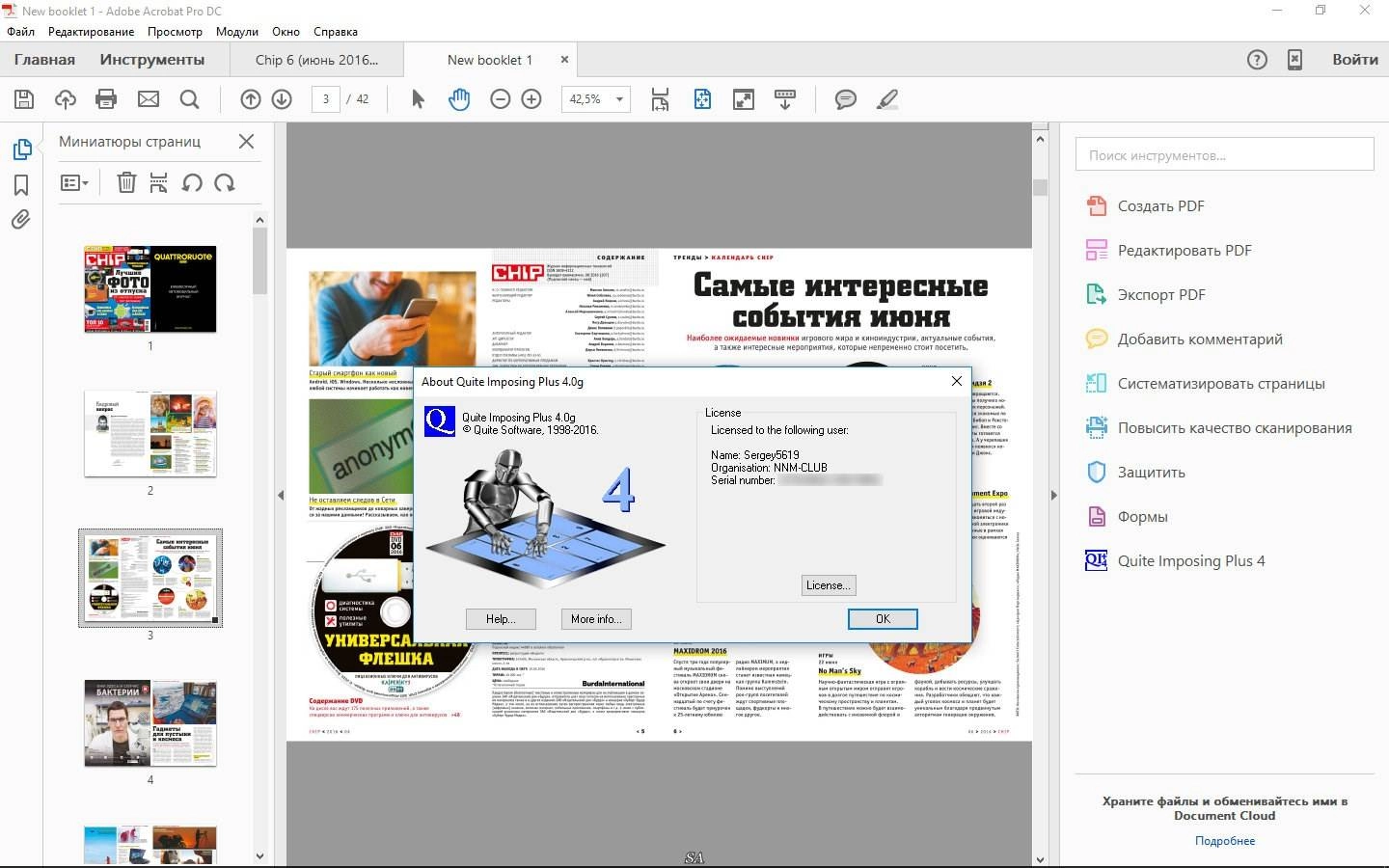Select page 4 thumbnail
The width and height of the screenshot is (1389, 868).
(150, 723)
